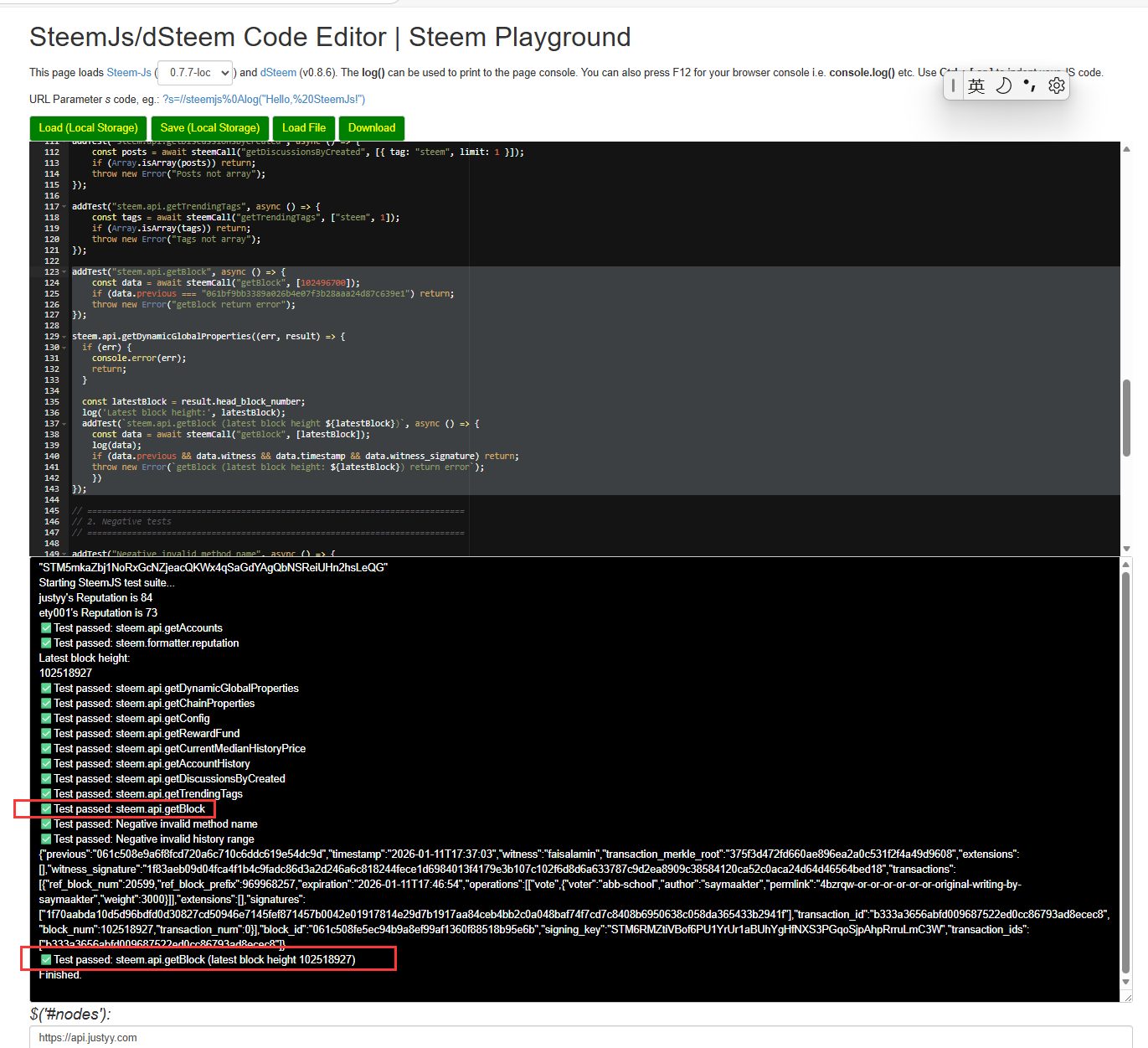Viewport: 1148px width, 1048px height.
Task: Click 'Test passed: Negative invalid history range' line
Action: pos(147,839)
